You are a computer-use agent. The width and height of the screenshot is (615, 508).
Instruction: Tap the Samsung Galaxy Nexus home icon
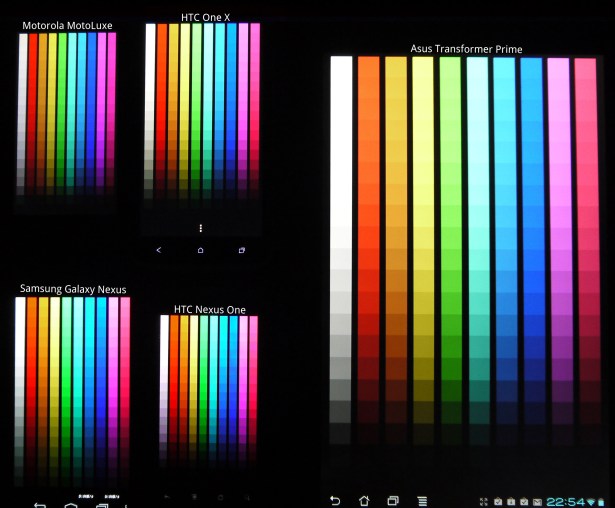[71, 505]
